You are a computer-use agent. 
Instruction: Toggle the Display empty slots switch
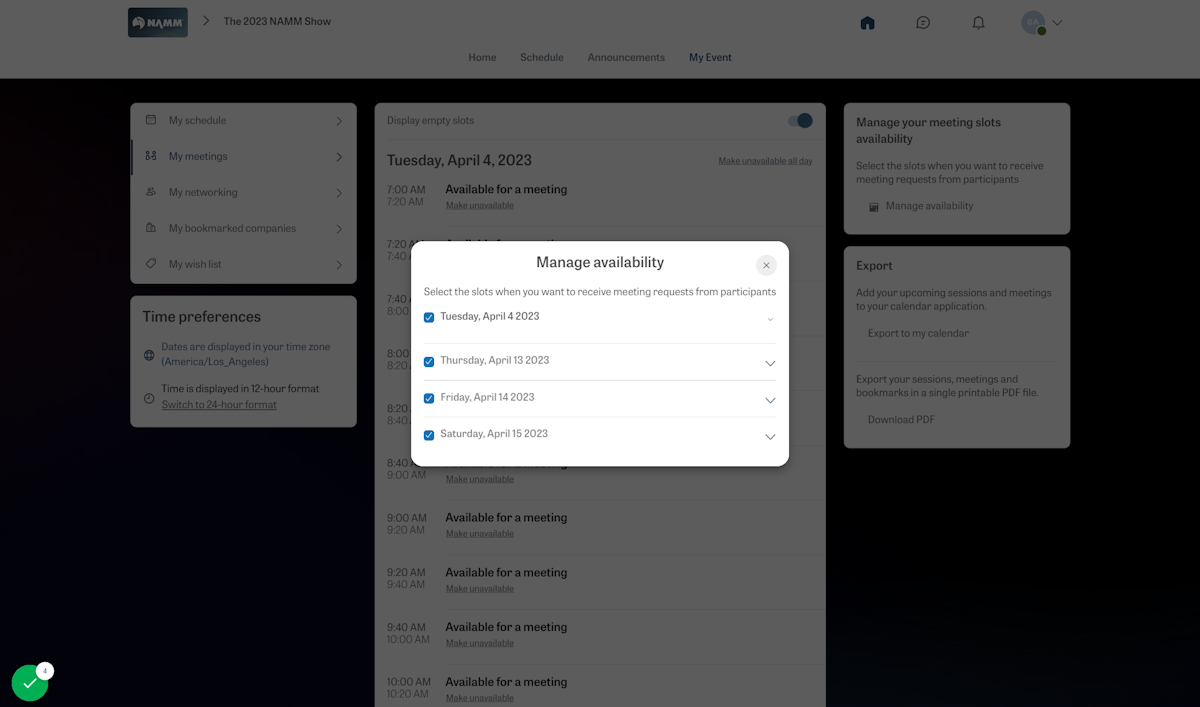[798, 120]
